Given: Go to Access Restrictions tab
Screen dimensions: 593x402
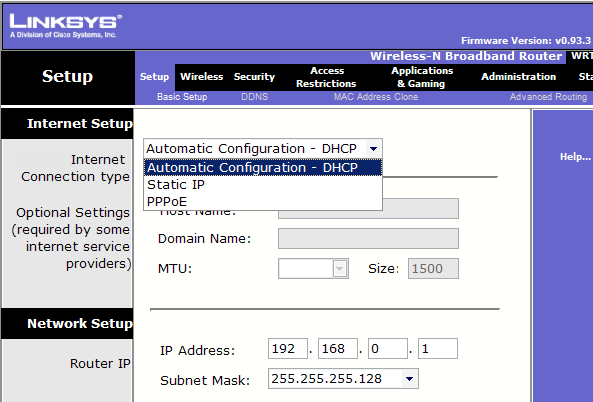Looking at the screenshot, I should 326,77.
